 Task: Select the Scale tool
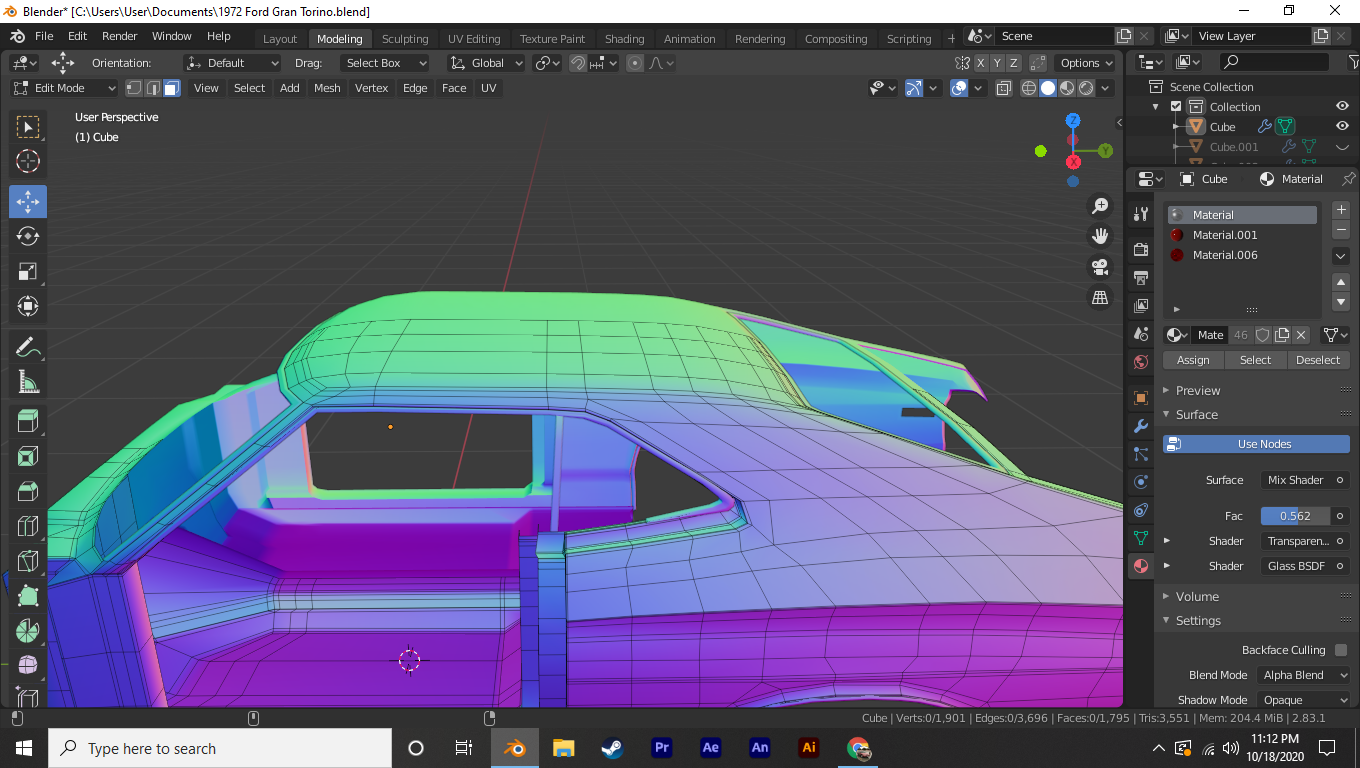point(28,271)
